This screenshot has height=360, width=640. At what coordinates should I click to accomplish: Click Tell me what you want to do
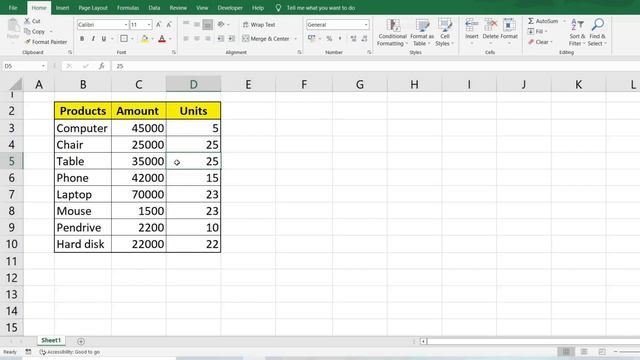321,8
